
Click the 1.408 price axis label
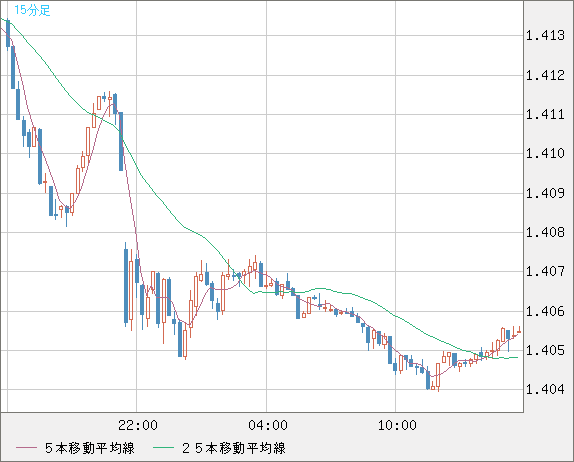pyautogui.click(x=545, y=232)
